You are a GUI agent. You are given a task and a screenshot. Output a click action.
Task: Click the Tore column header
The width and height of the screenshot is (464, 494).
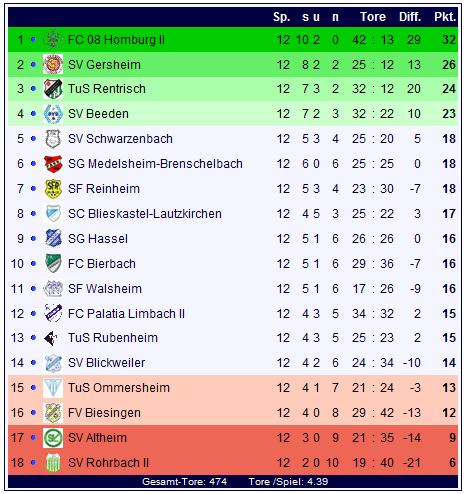coord(373,17)
